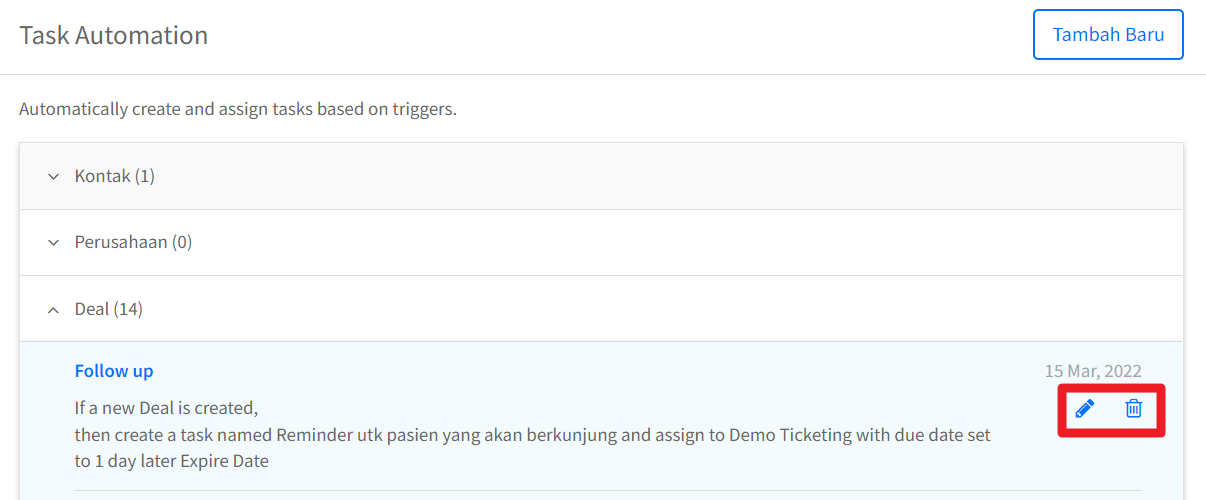The width and height of the screenshot is (1206, 500).
Task: Delete the Follow up rule using the trash icon
Action: [x=1134, y=408]
